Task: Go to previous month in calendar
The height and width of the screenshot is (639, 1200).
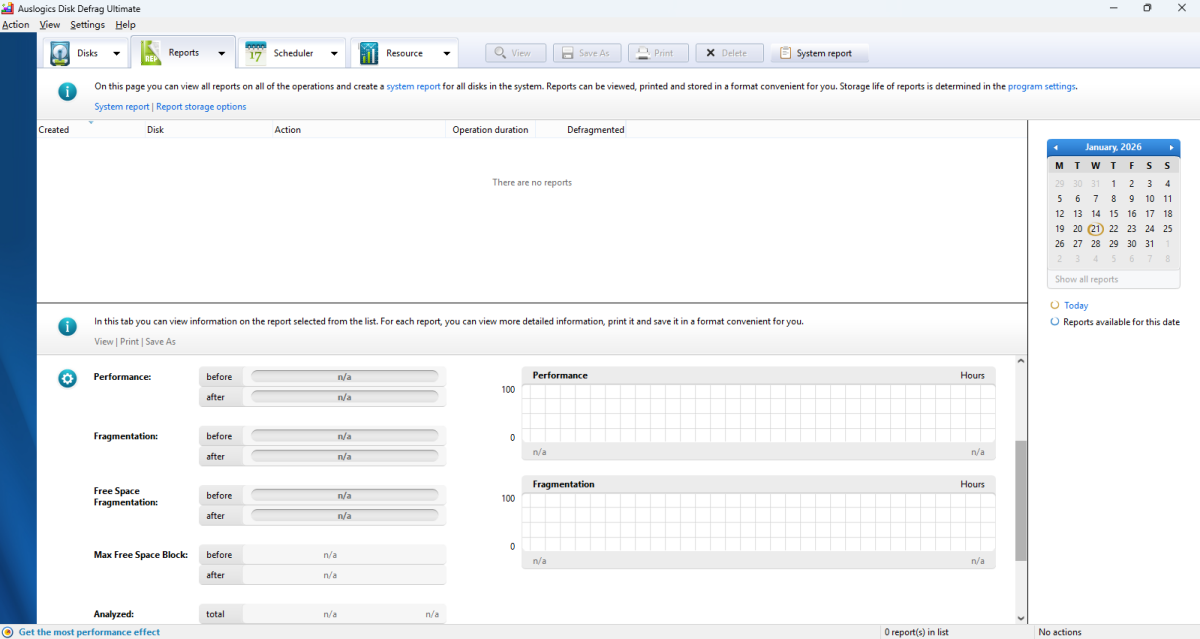Action: click(1056, 147)
